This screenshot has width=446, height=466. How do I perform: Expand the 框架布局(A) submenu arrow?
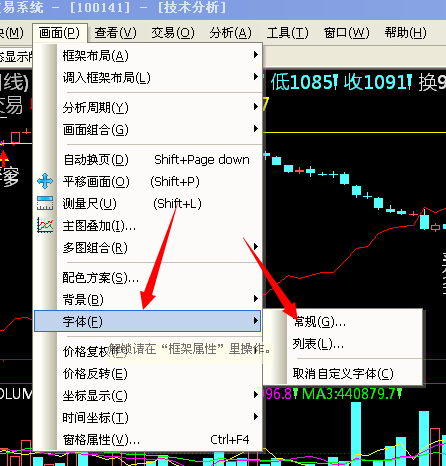click(x=256, y=55)
